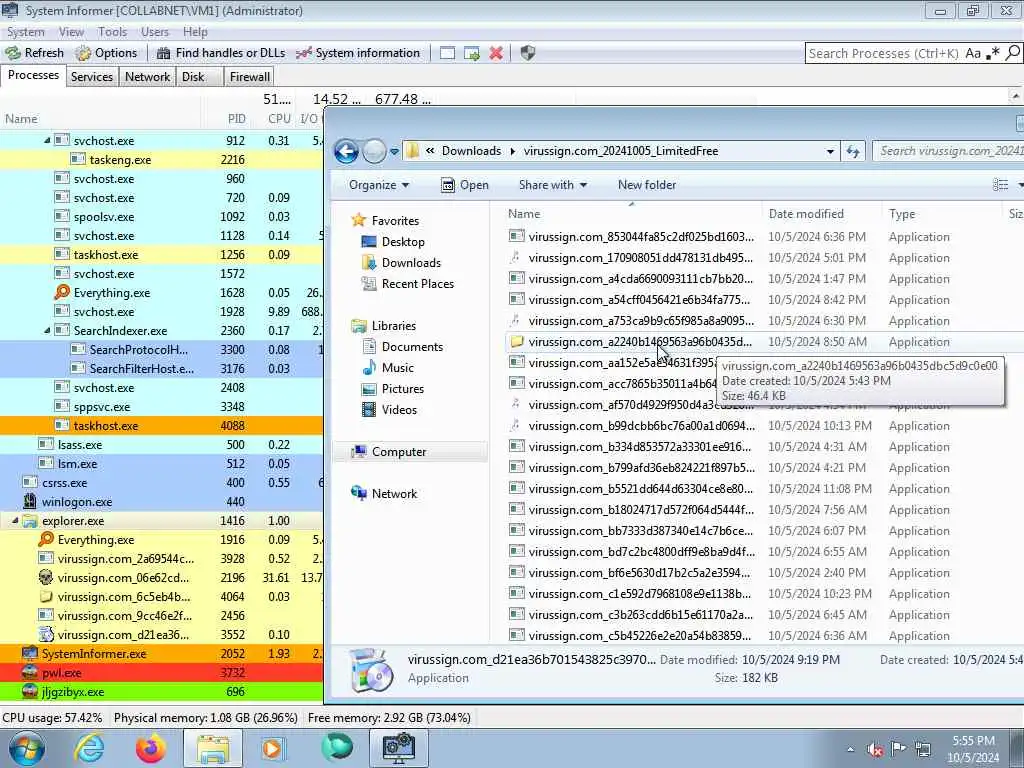
Task: Open the System menu
Action: click(26, 31)
